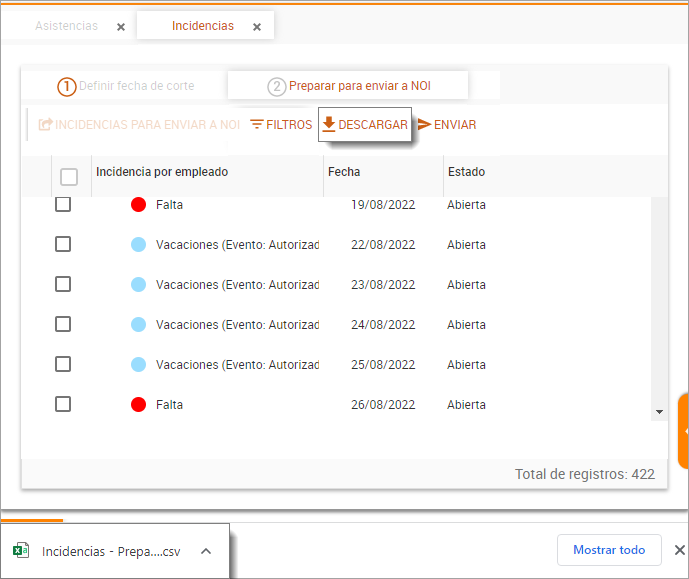This screenshot has height=579, width=689.
Task: Click the Filtros filter icon
Action: (x=257, y=125)
